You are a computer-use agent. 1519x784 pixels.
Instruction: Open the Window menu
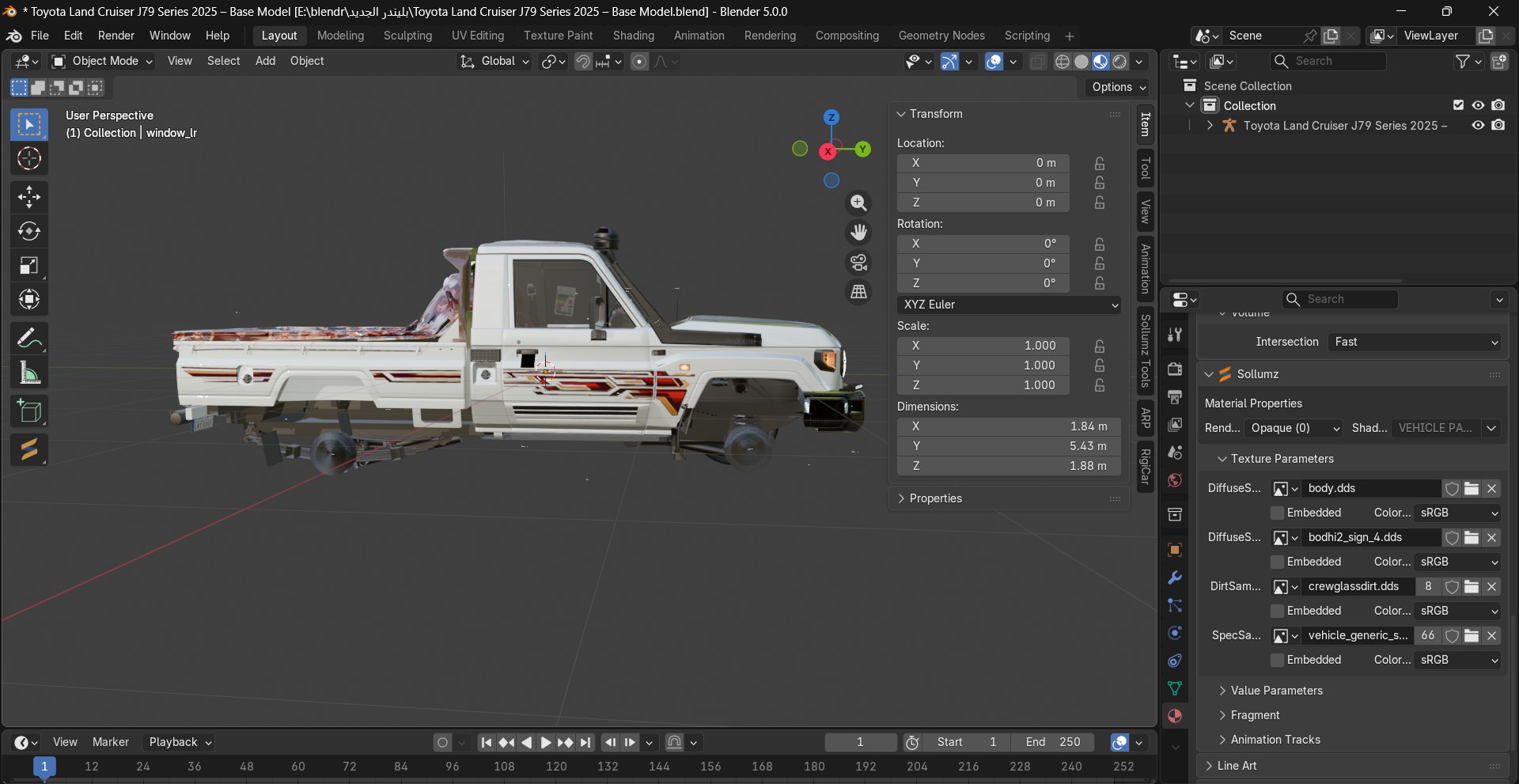click(170, 36)
